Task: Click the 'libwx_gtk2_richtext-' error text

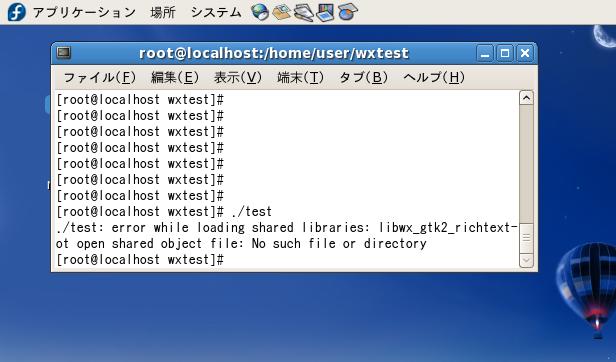Action: coord(448,228)
